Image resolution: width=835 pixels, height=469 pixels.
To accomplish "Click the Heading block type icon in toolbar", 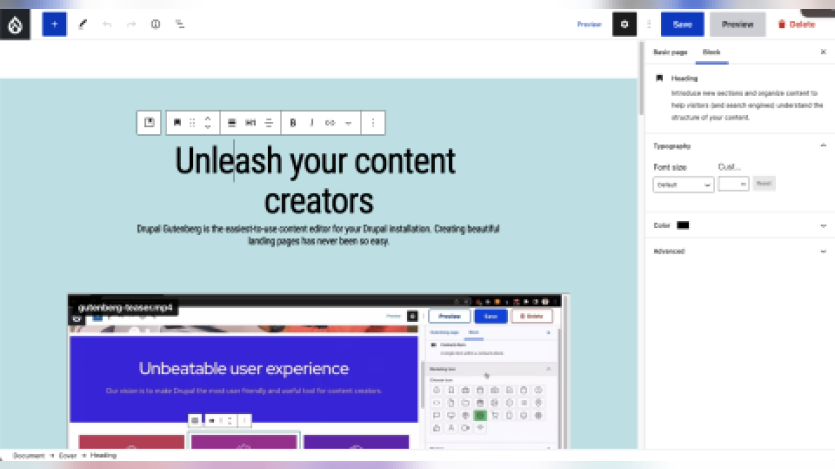I will [x=177, y=122].
